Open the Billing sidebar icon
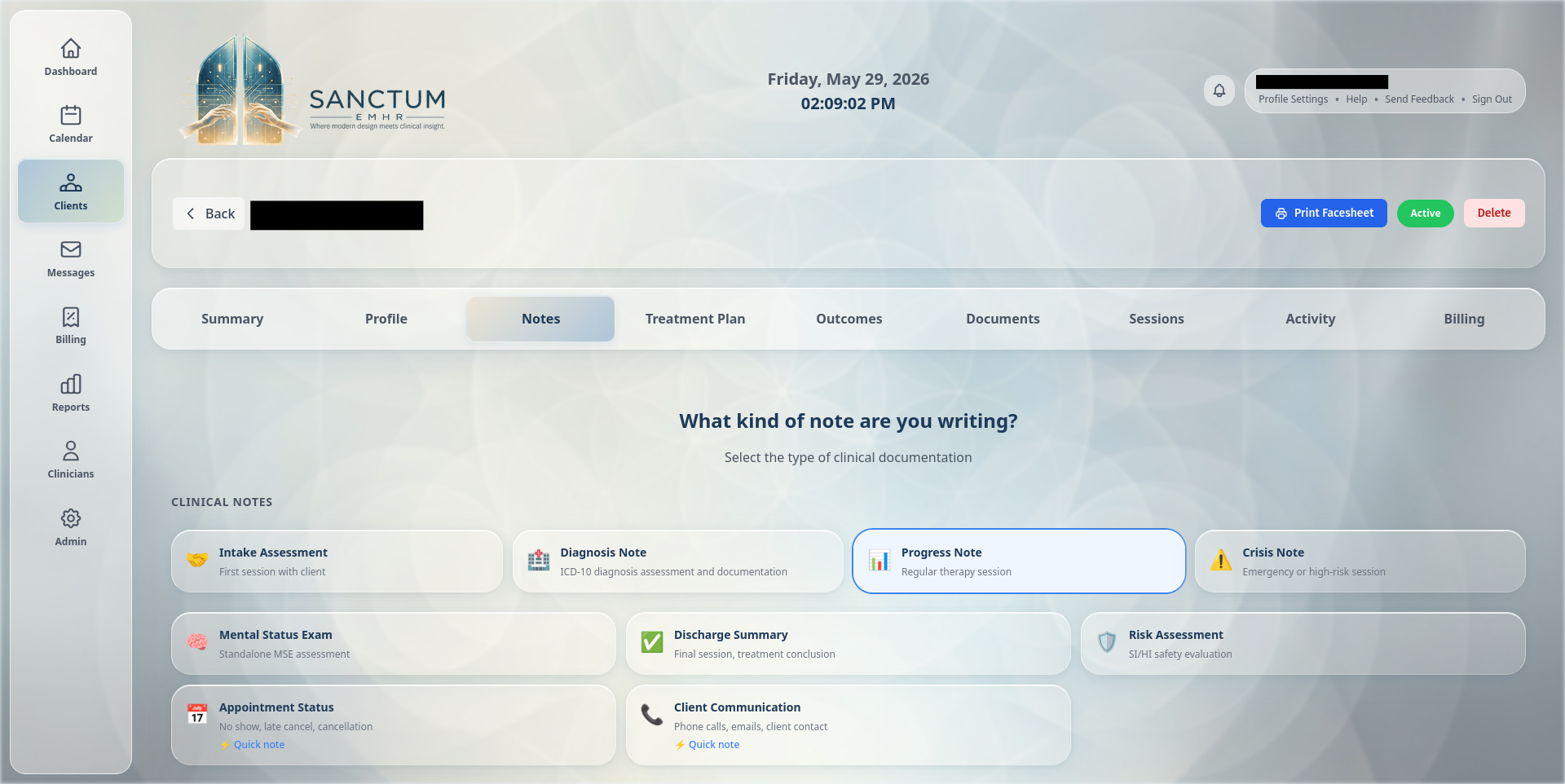The image size is (1565, 784). (x=71, y=317)
